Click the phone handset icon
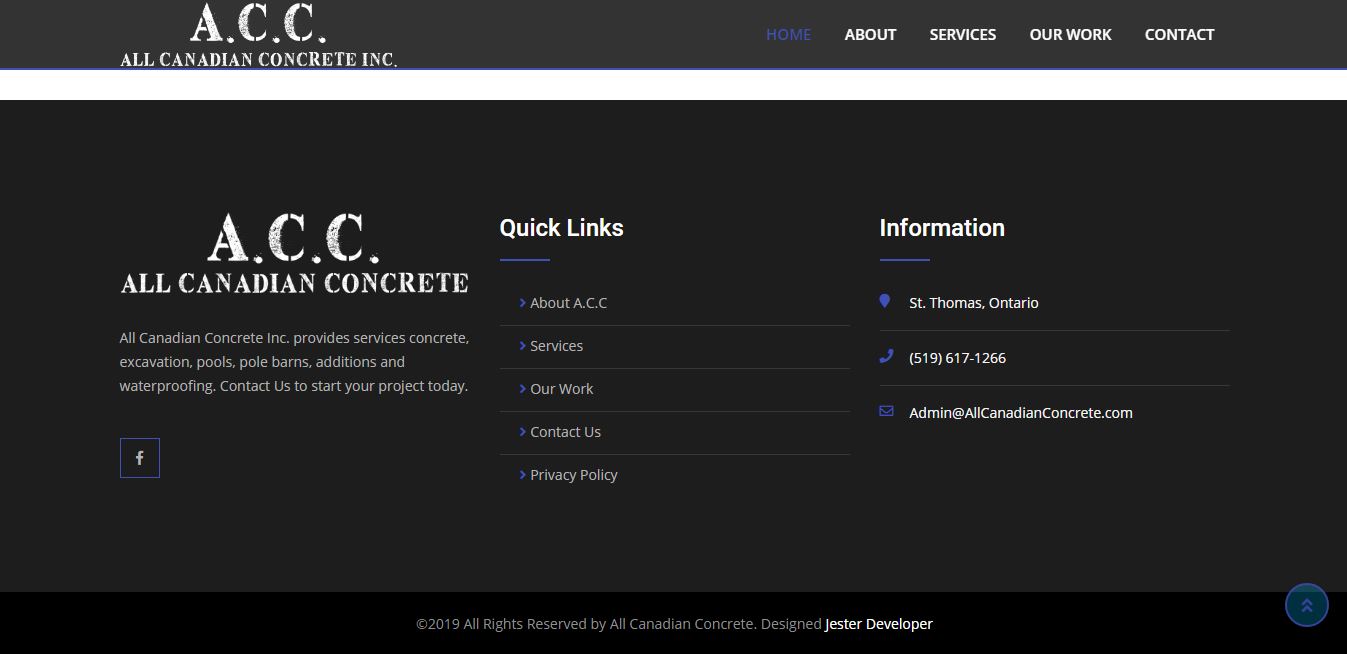The width and height of the screenshot is (1347, 654). coord(886,356)
